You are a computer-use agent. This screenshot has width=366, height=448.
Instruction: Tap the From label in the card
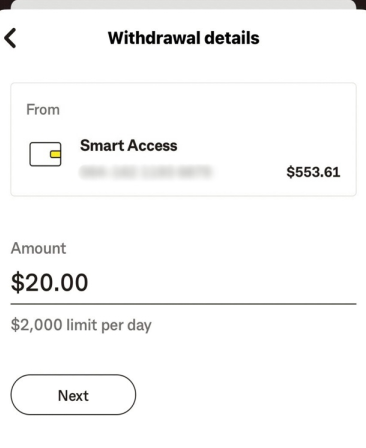point(43,110)
